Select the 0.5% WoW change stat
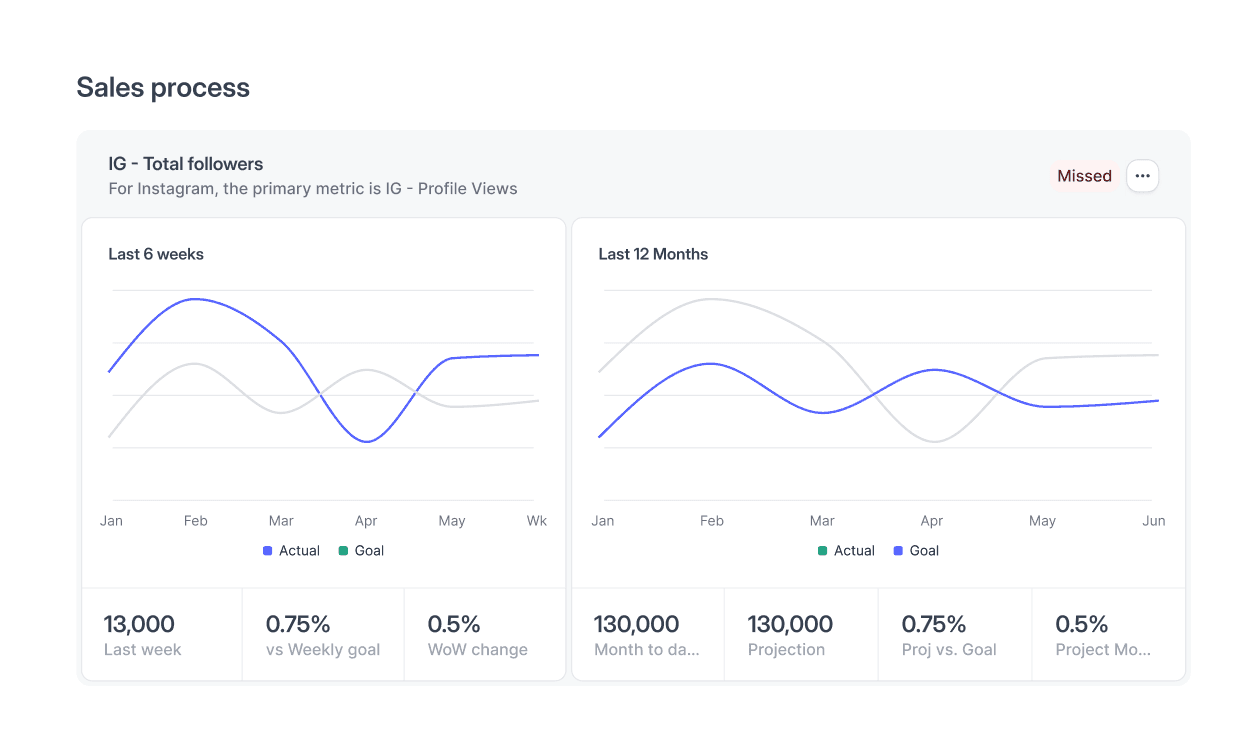This screenshot has width=1260, height=756. [485, 635]
